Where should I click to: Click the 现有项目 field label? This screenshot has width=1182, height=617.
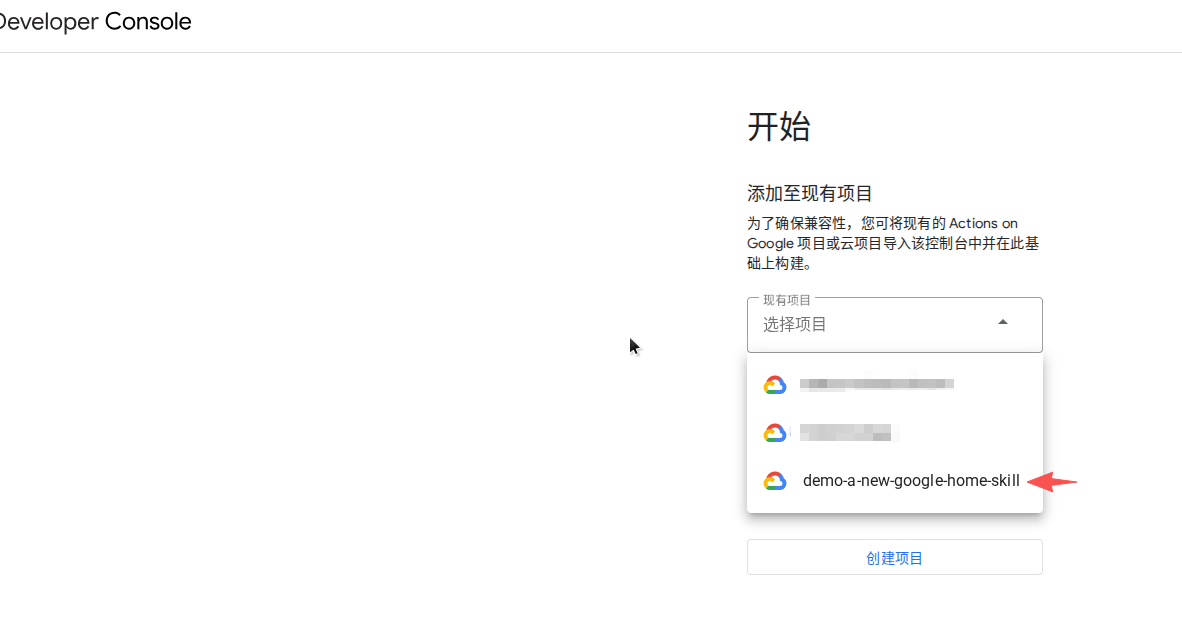[786, 300]
